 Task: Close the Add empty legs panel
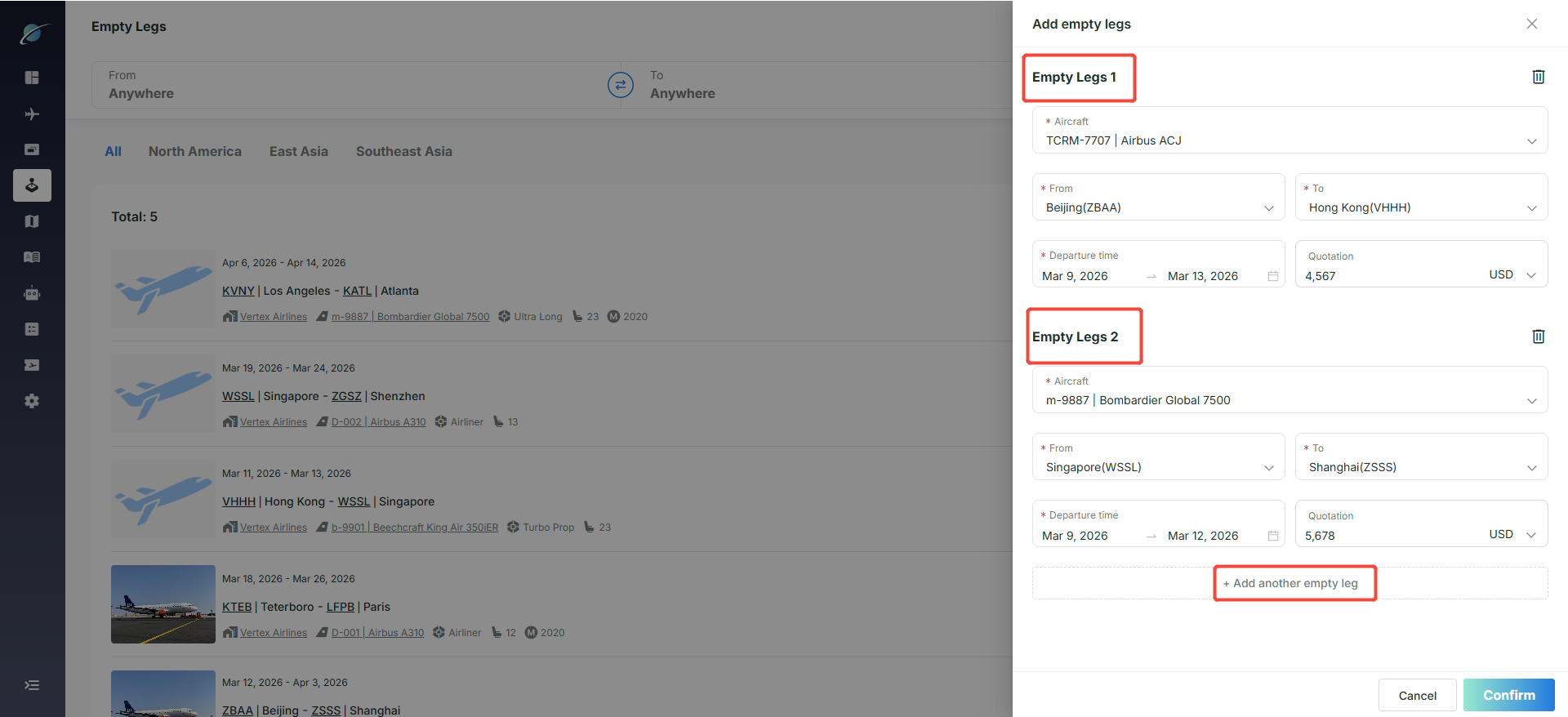tap(1532, 24)
